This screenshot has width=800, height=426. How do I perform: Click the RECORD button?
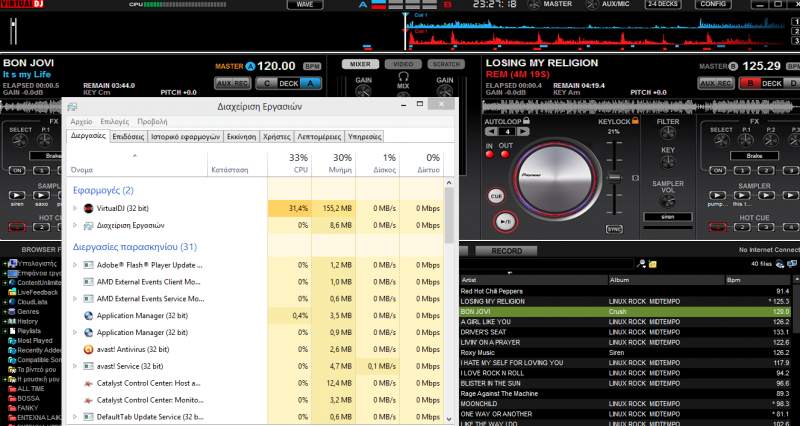point(506,251)
